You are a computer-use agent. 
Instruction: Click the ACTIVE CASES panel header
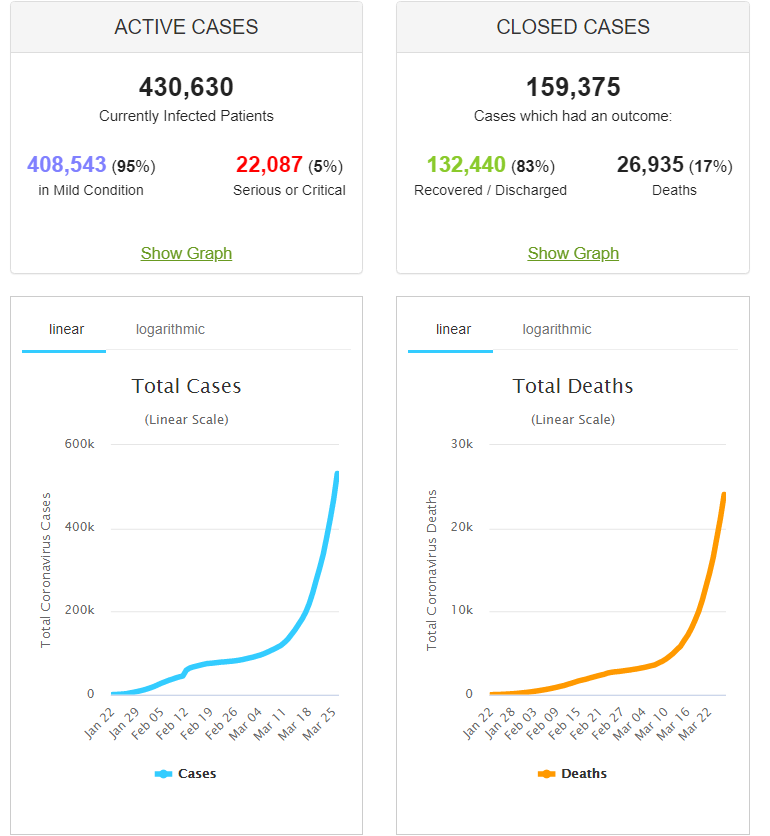pos(186,27)
